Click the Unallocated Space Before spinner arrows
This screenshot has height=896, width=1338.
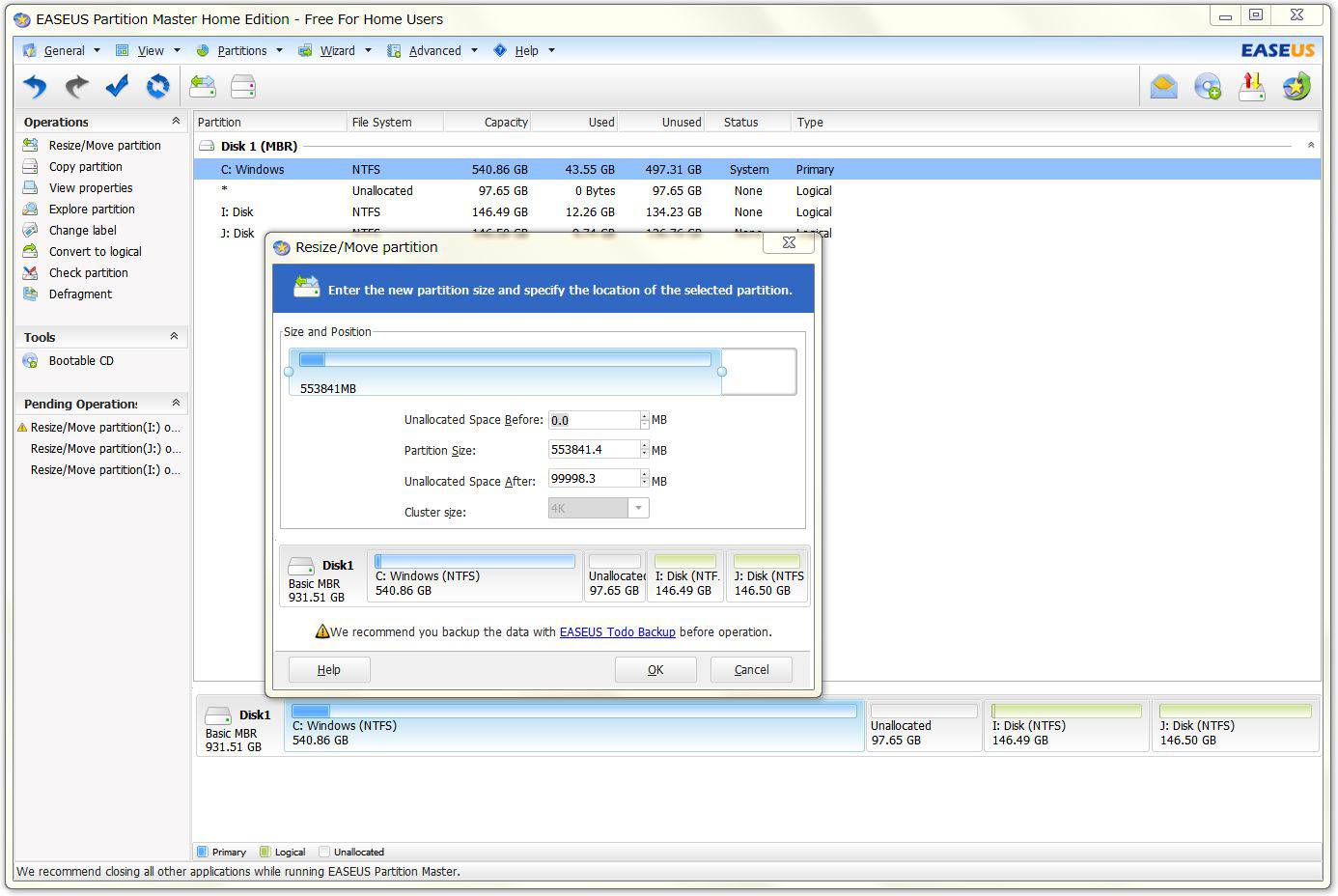(644, 420)
